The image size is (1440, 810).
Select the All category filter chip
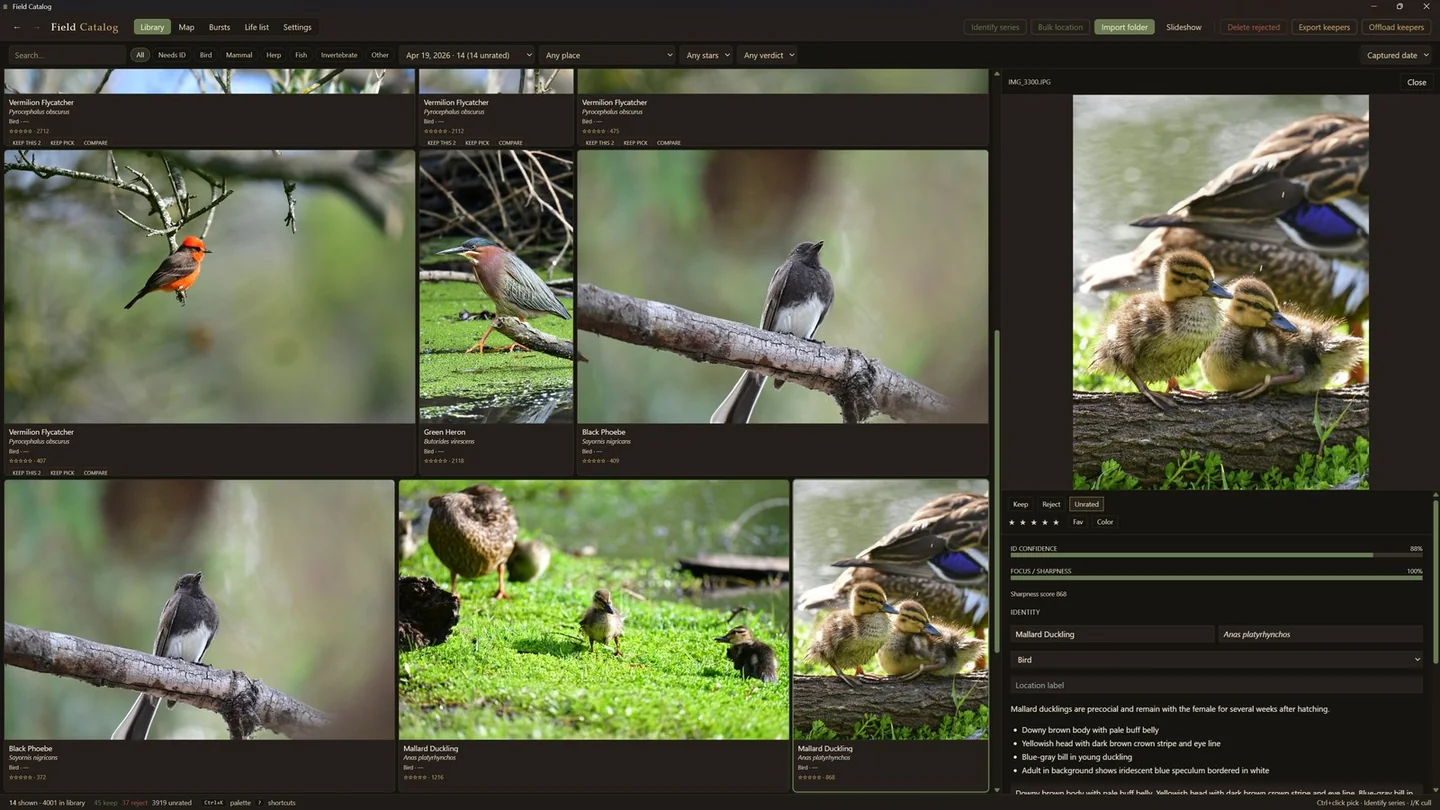coord(140,55)
